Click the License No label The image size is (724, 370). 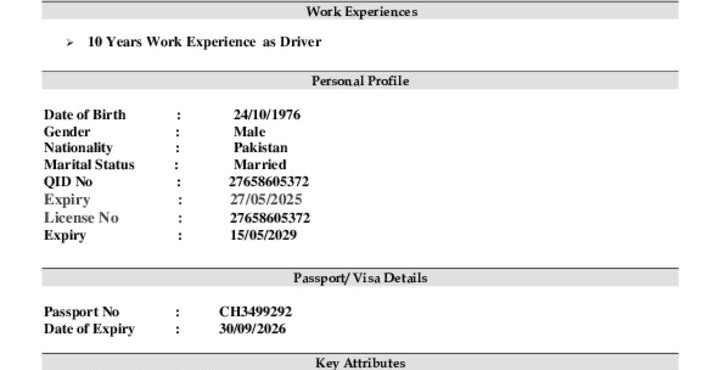81,218
